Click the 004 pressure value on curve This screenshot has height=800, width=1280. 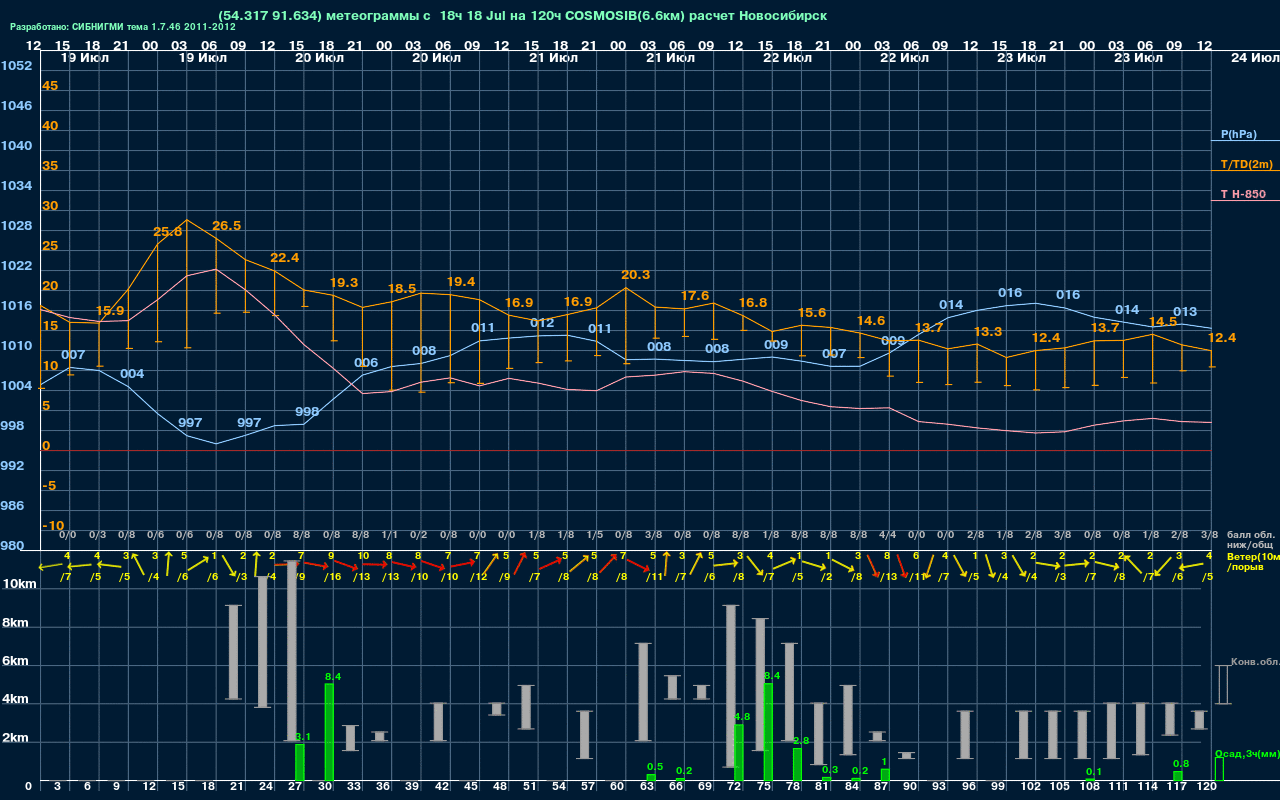tap(132, 374)
